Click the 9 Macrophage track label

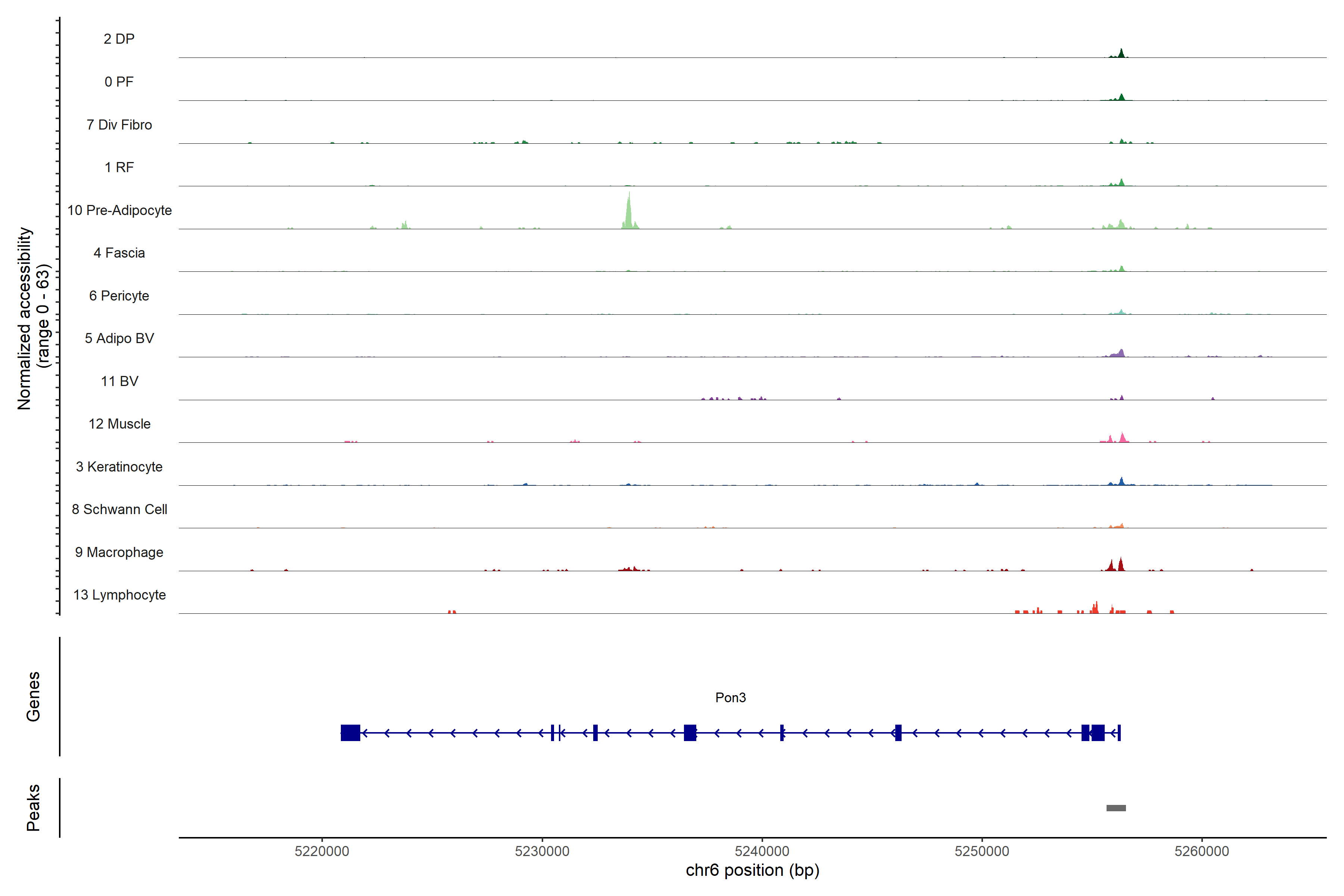click(119, 552)
